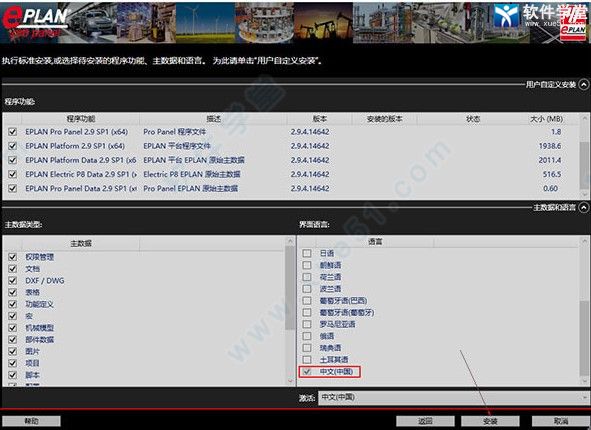Toggle the 脚本 master data checkbox
The width and height of the screenshot is (591, 430).
click(12, 375)
